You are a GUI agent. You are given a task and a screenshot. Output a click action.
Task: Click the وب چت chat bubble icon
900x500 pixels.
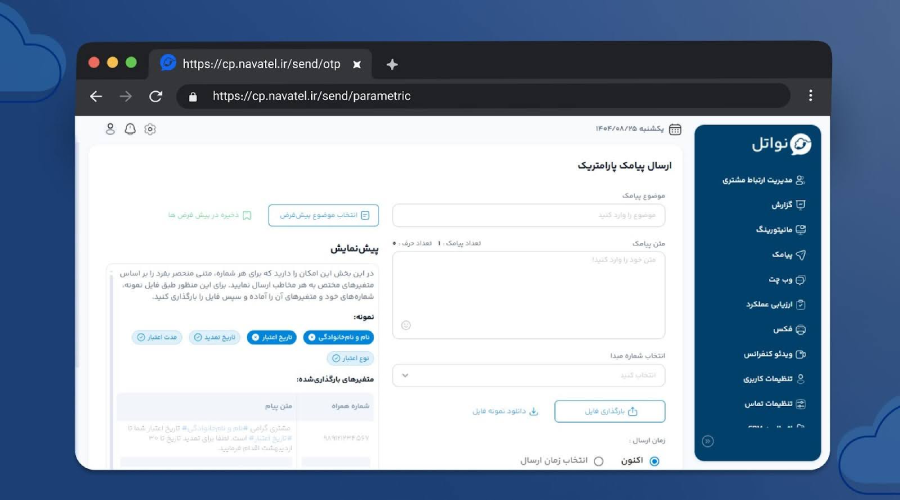coord(801,280)
